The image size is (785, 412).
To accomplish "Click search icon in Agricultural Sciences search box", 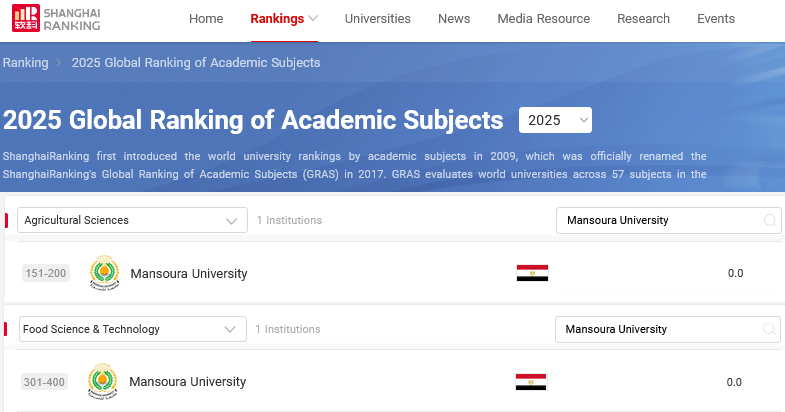I will coord(770,220).
